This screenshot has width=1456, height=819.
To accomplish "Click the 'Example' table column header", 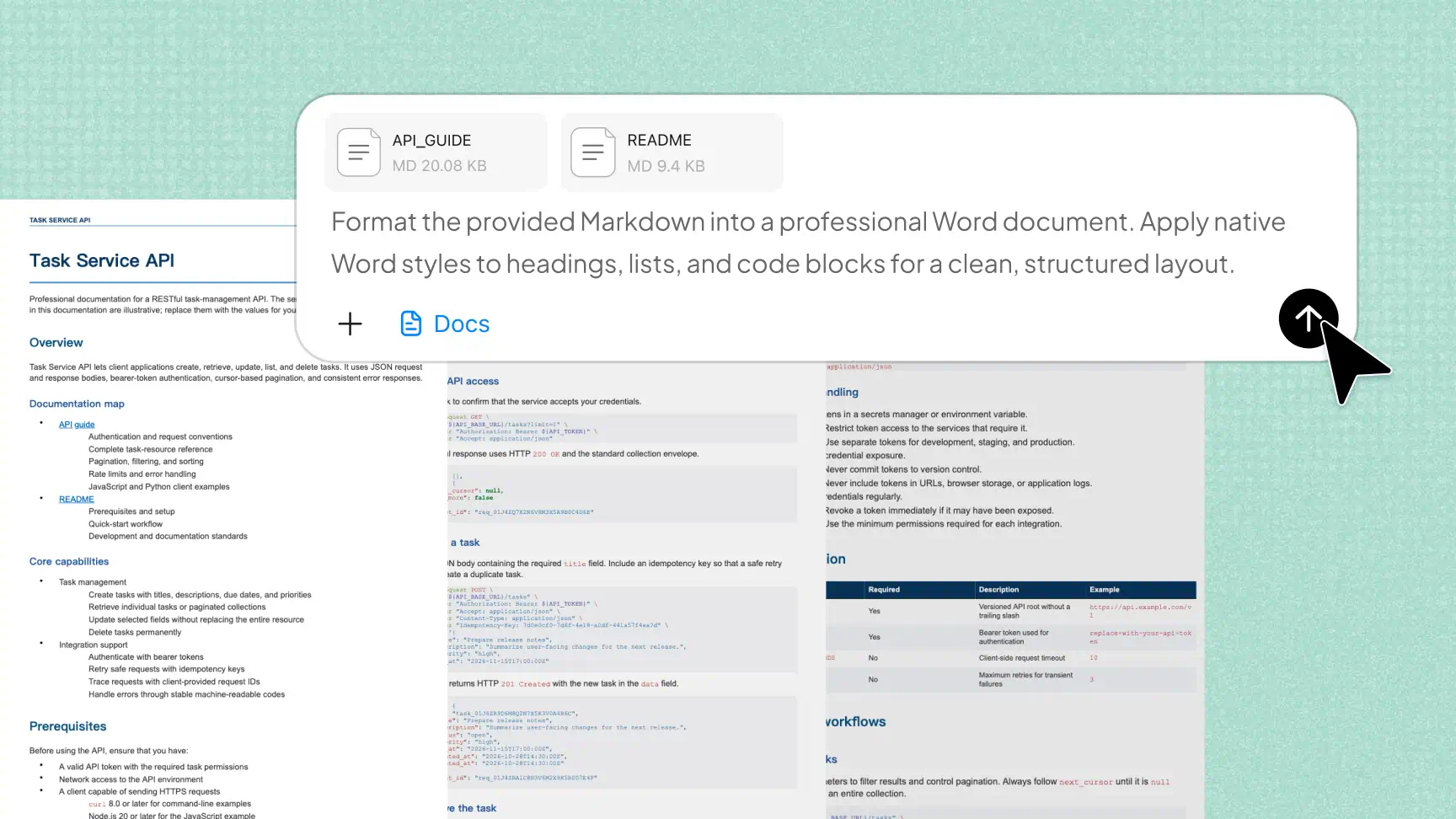I will coord(1104,590).
